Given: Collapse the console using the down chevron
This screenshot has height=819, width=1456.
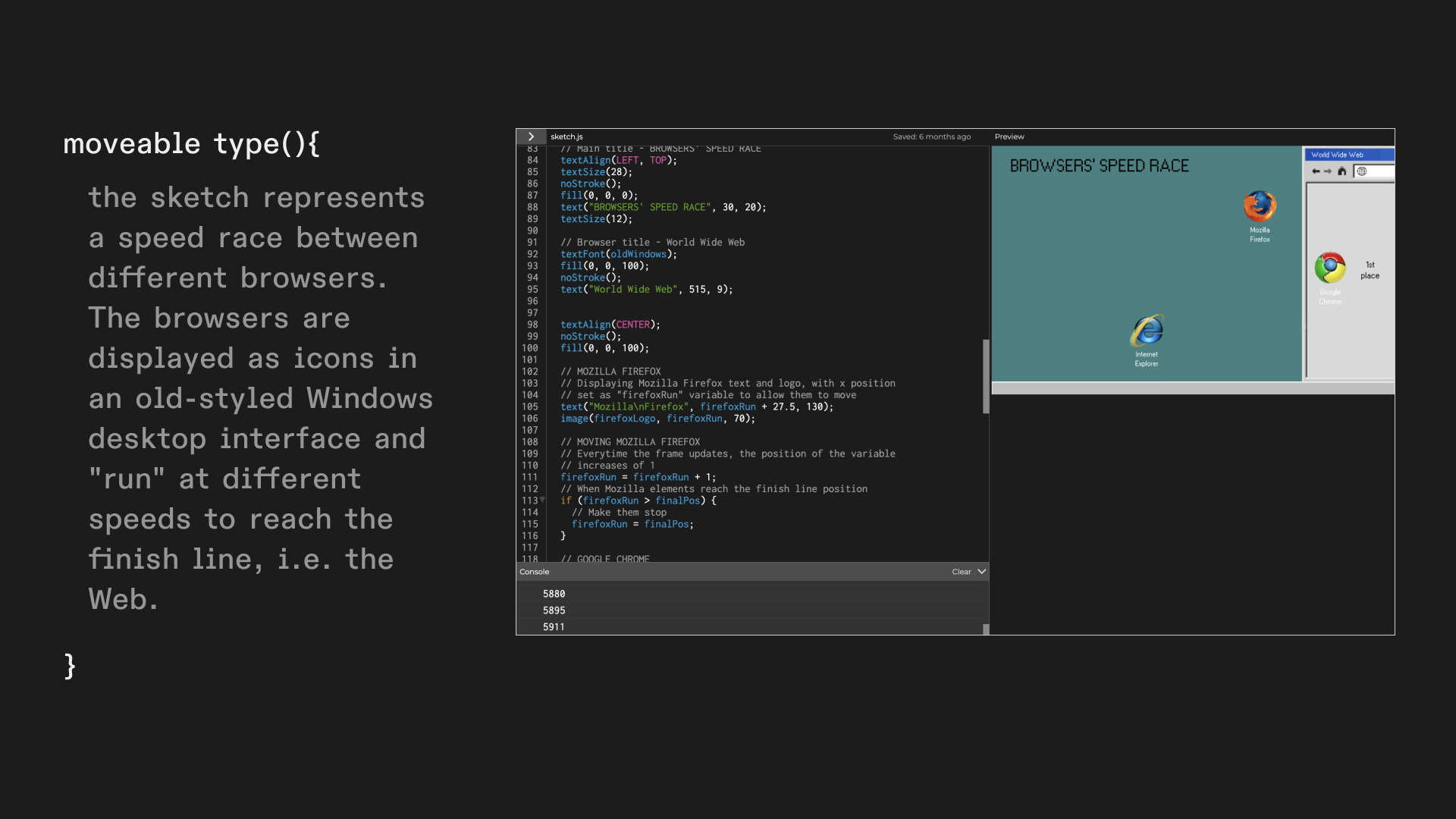Looking at the screenshot, I should (x=982, y=572).
